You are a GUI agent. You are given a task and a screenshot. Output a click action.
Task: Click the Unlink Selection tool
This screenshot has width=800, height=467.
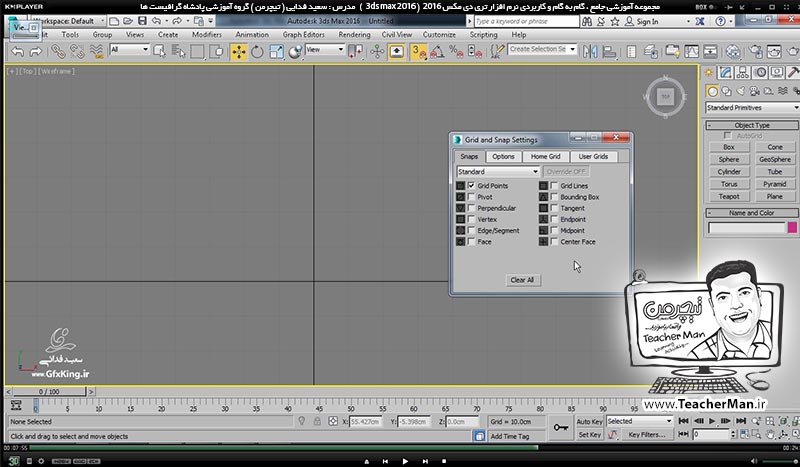(77, 52)
